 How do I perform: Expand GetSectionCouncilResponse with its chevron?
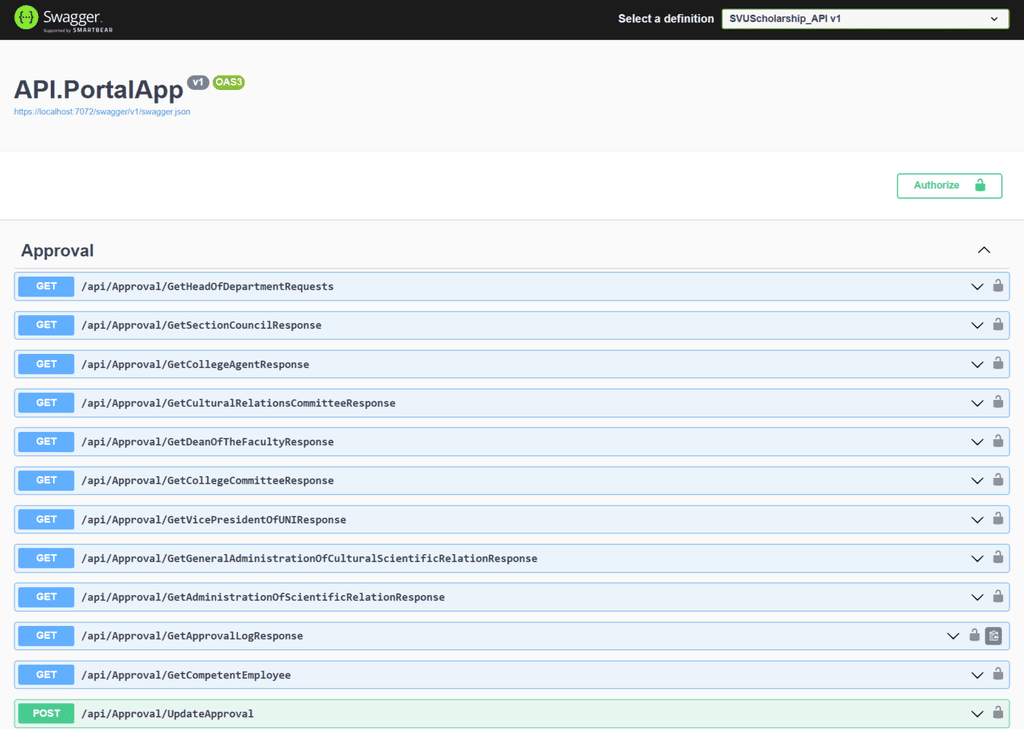[x=977, y=325]
